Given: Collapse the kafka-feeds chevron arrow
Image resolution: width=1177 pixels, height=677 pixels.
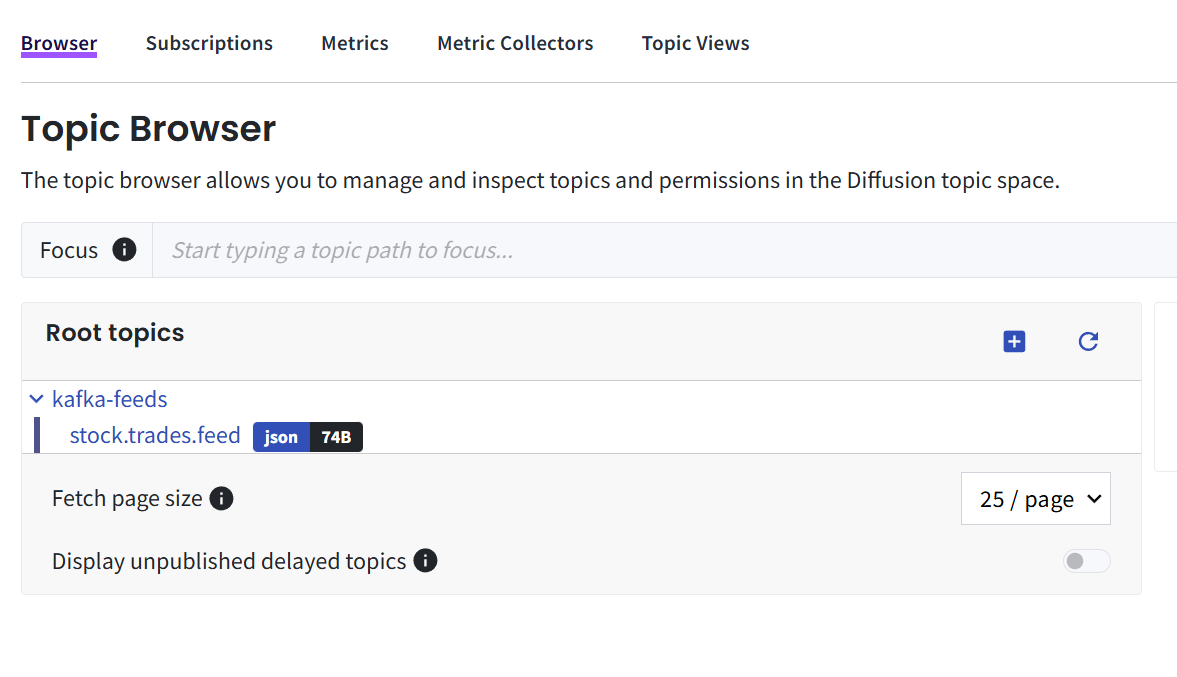Looking at the screenshot, I should [x=37, y=399].
